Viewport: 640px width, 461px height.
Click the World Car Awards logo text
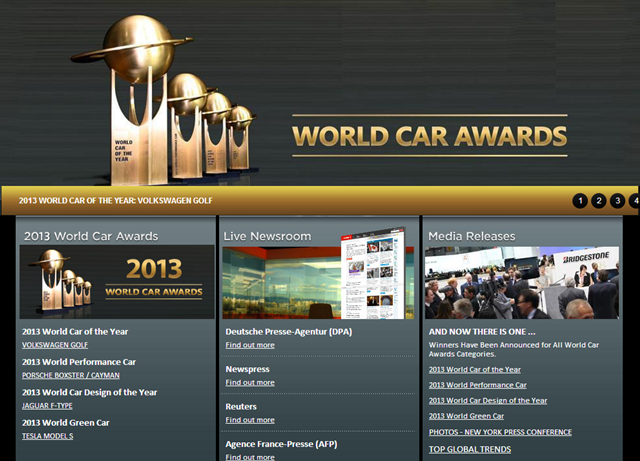pos(429,135)
